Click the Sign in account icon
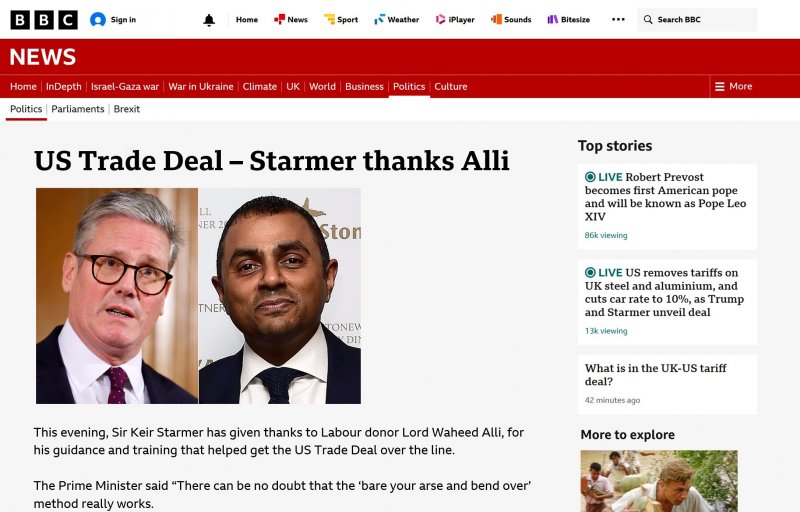 click(x=98, y=19)
